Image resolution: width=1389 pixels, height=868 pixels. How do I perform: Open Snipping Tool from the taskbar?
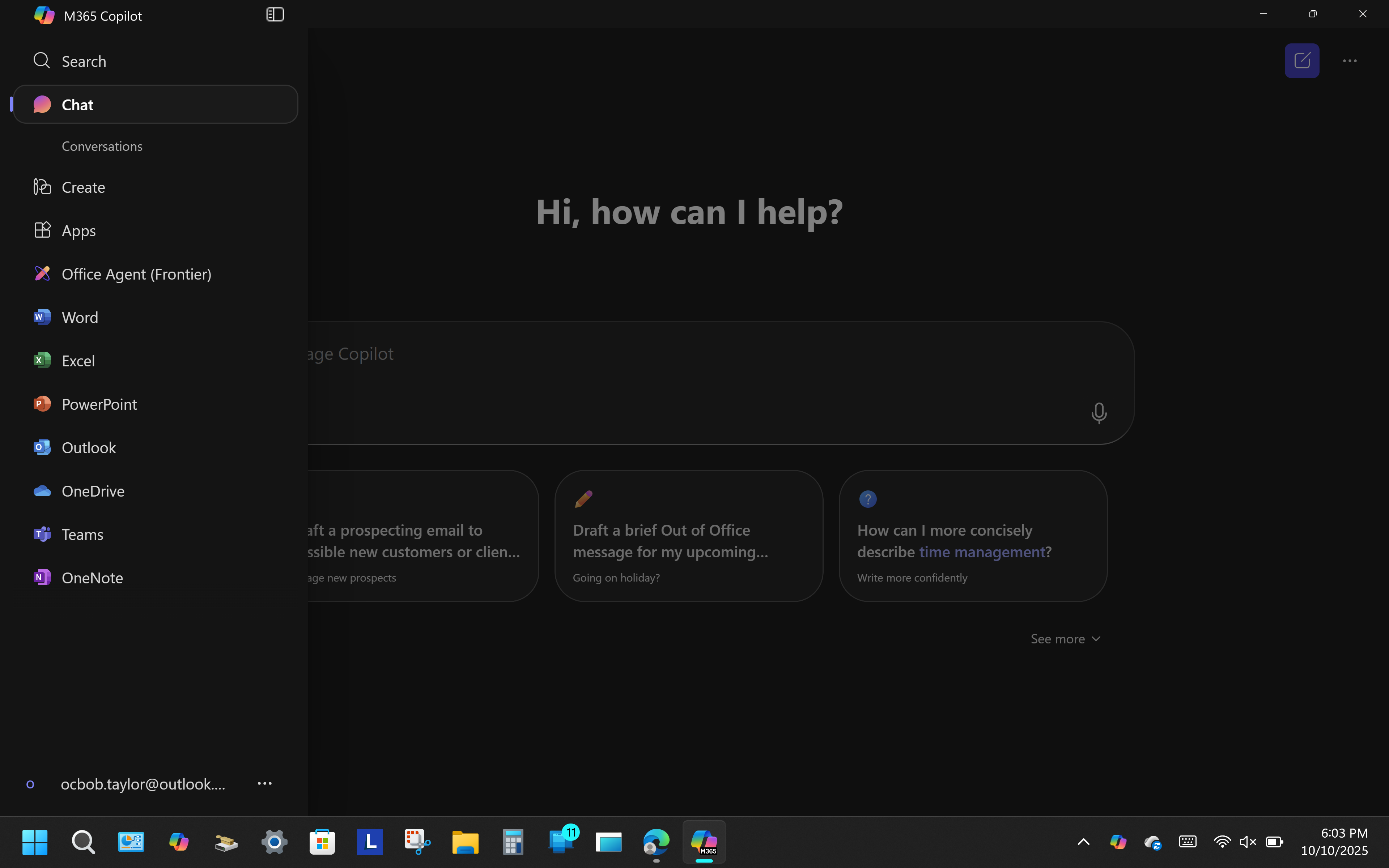click(x=417, y=842)
